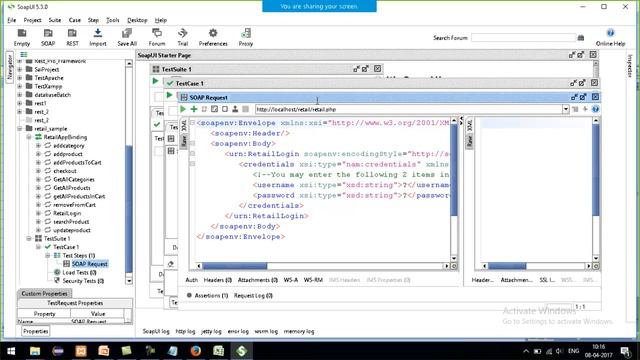640x360 pixels.
Task: Create a new SOAP project from toolbar
Action: click(x=48, y=37)
